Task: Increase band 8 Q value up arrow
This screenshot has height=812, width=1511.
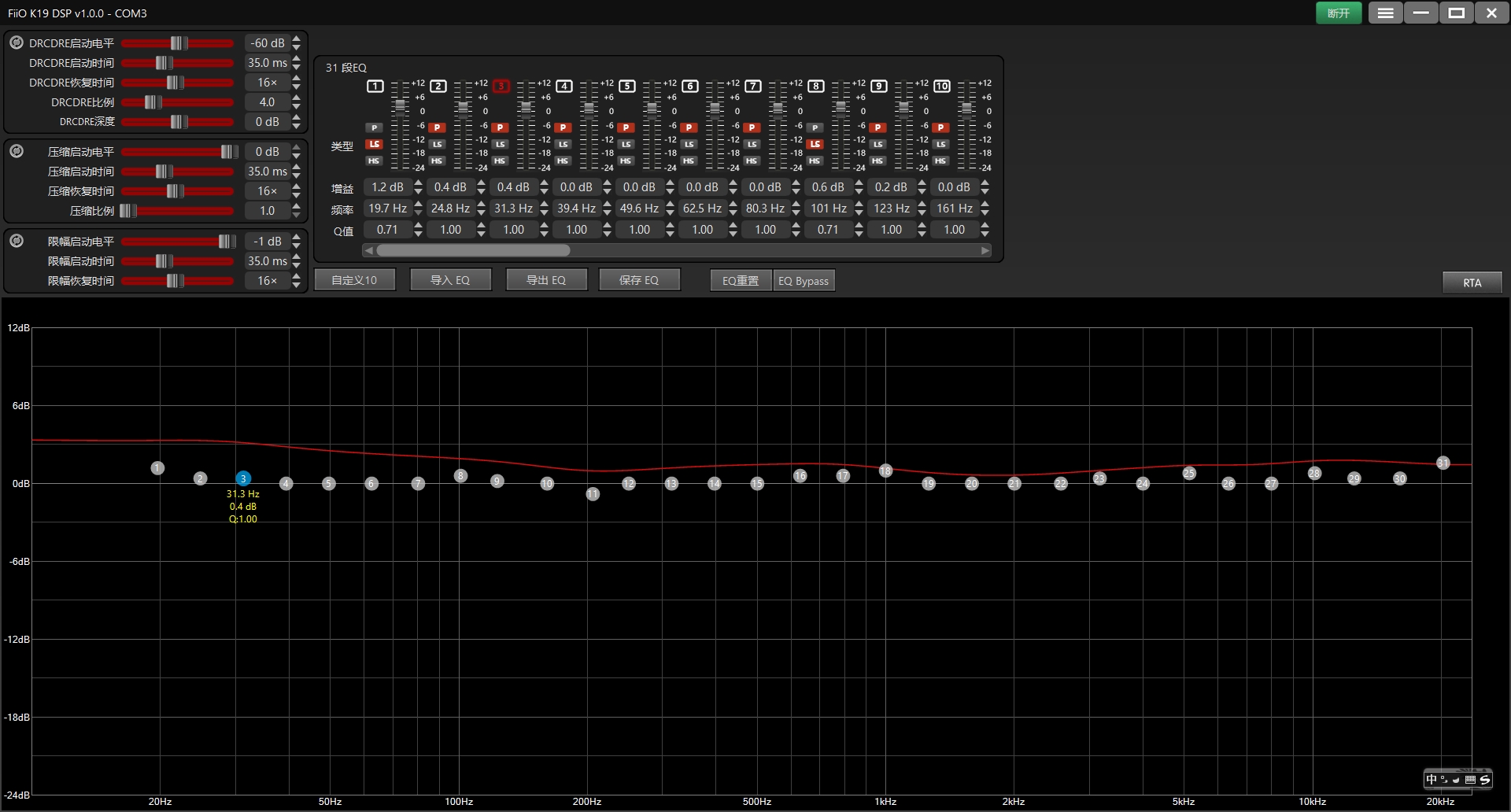Action: (859, 226)
